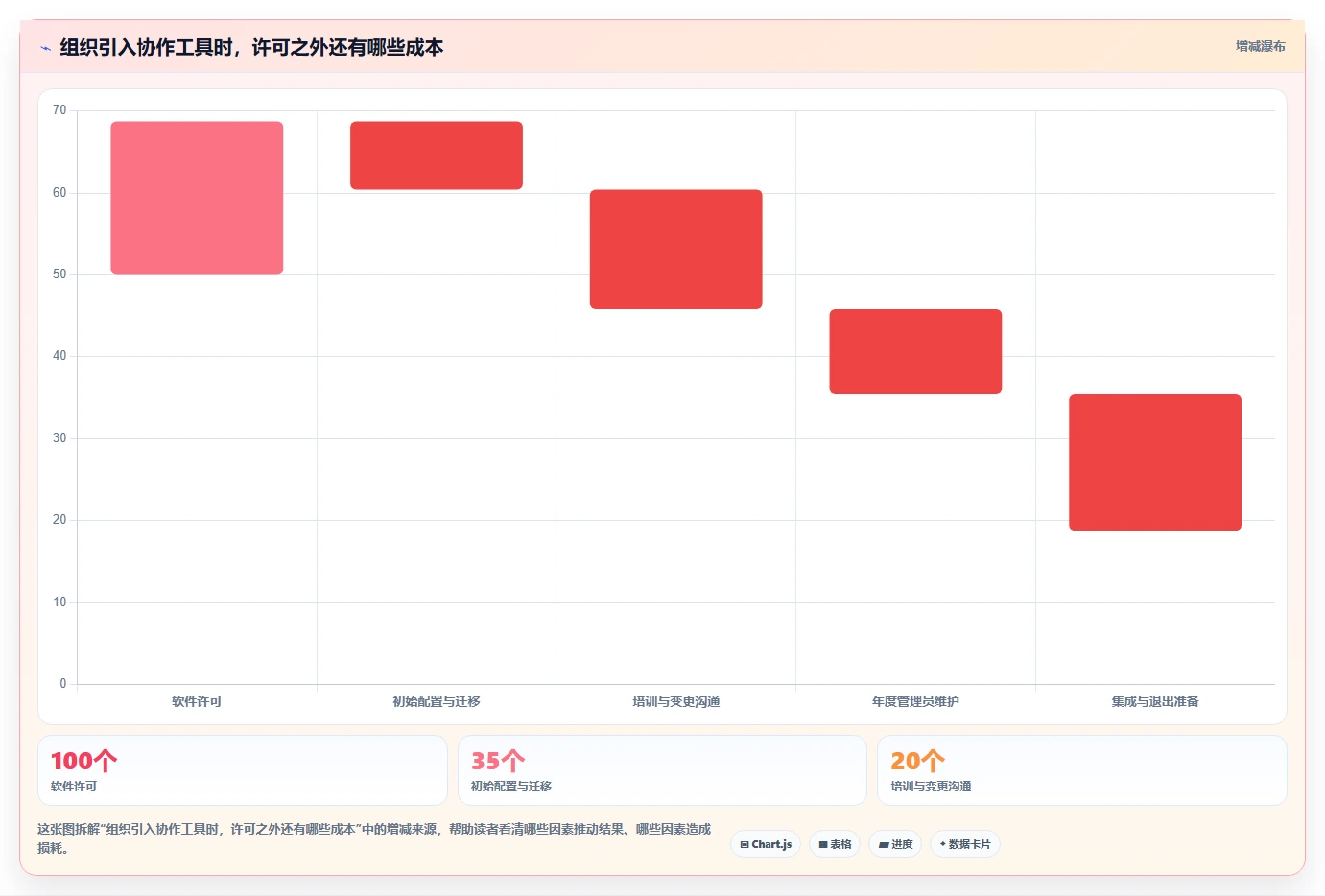Click y-axis tick value 0
This screenshot has width=1325, height=896.
tap(63, 684)
